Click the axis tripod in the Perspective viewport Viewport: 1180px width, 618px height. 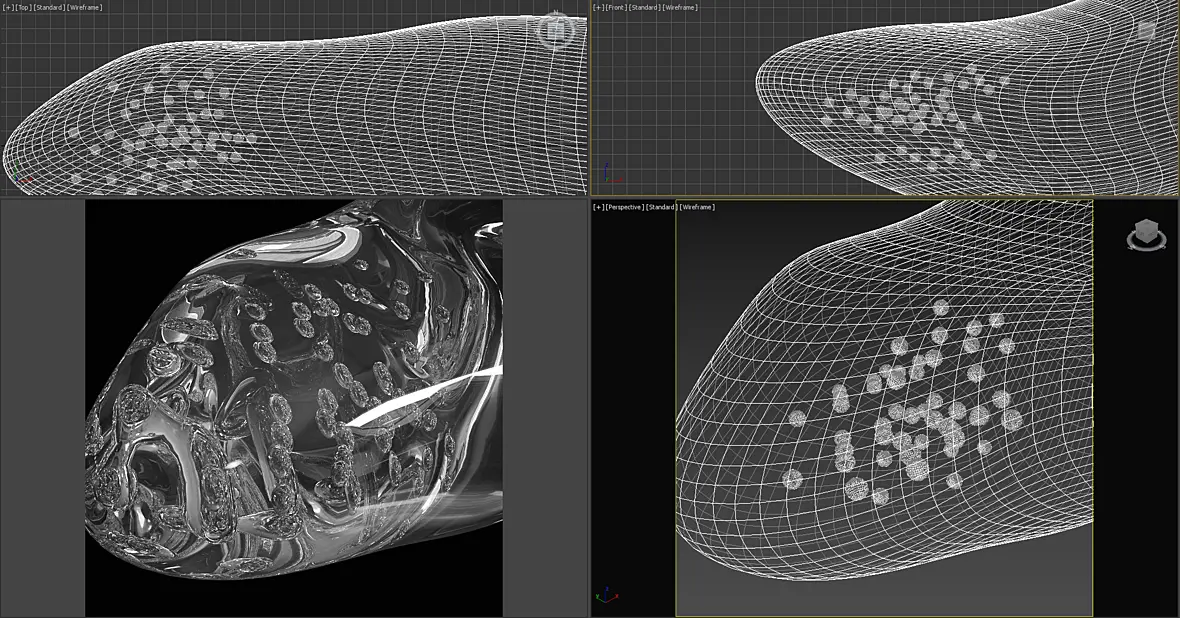pos(607,595)
